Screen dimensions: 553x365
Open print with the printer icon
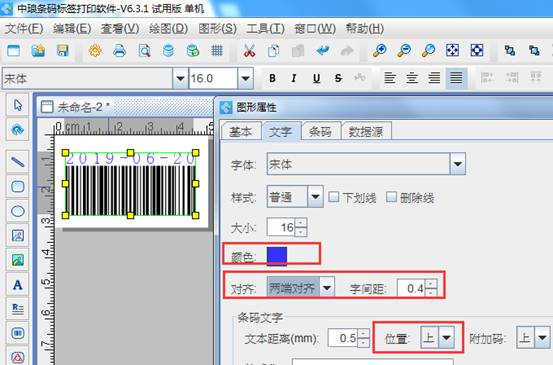pyautogui.click(x=120, y=51)
